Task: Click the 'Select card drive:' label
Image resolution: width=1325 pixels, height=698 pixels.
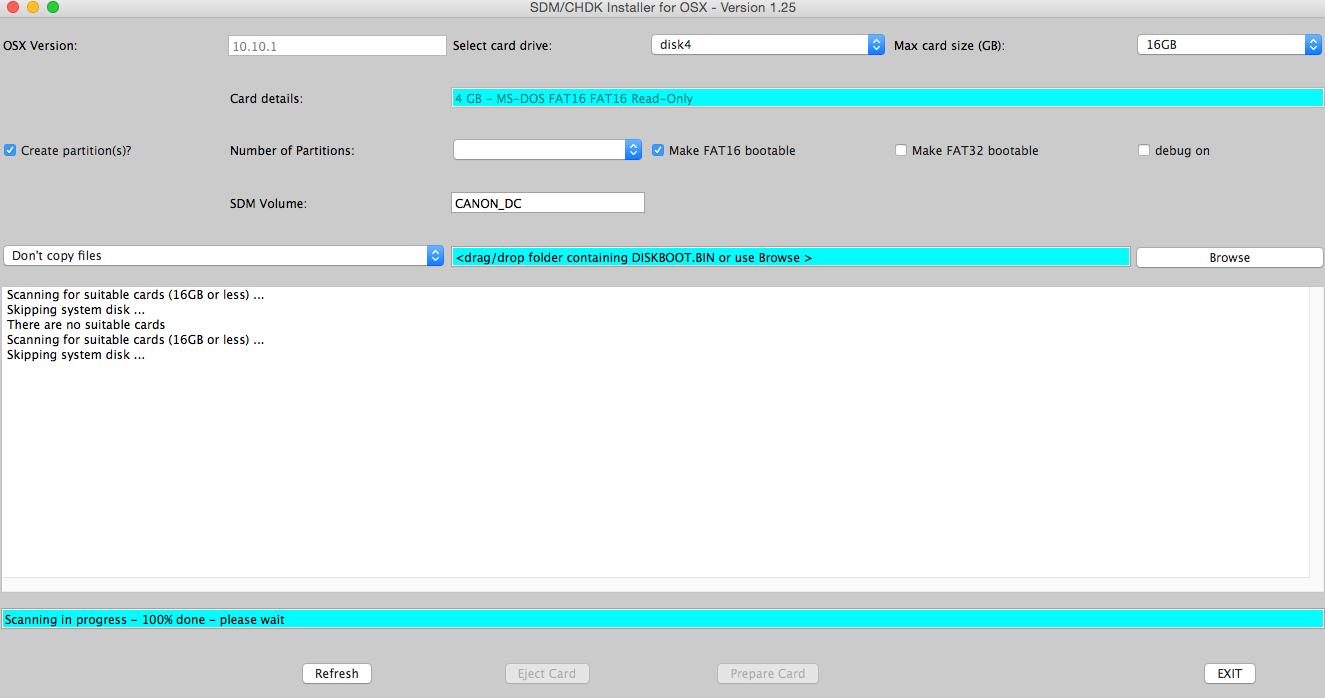Action: [x=502, y=46]
